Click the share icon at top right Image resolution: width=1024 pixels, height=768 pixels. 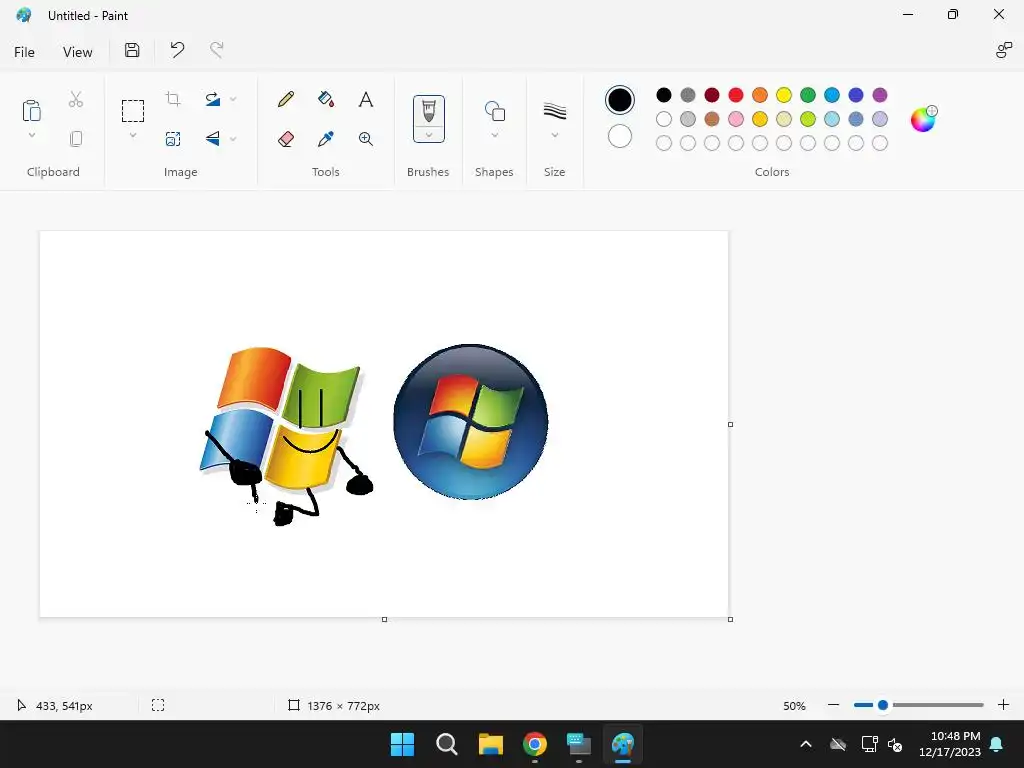point(1003,50)
